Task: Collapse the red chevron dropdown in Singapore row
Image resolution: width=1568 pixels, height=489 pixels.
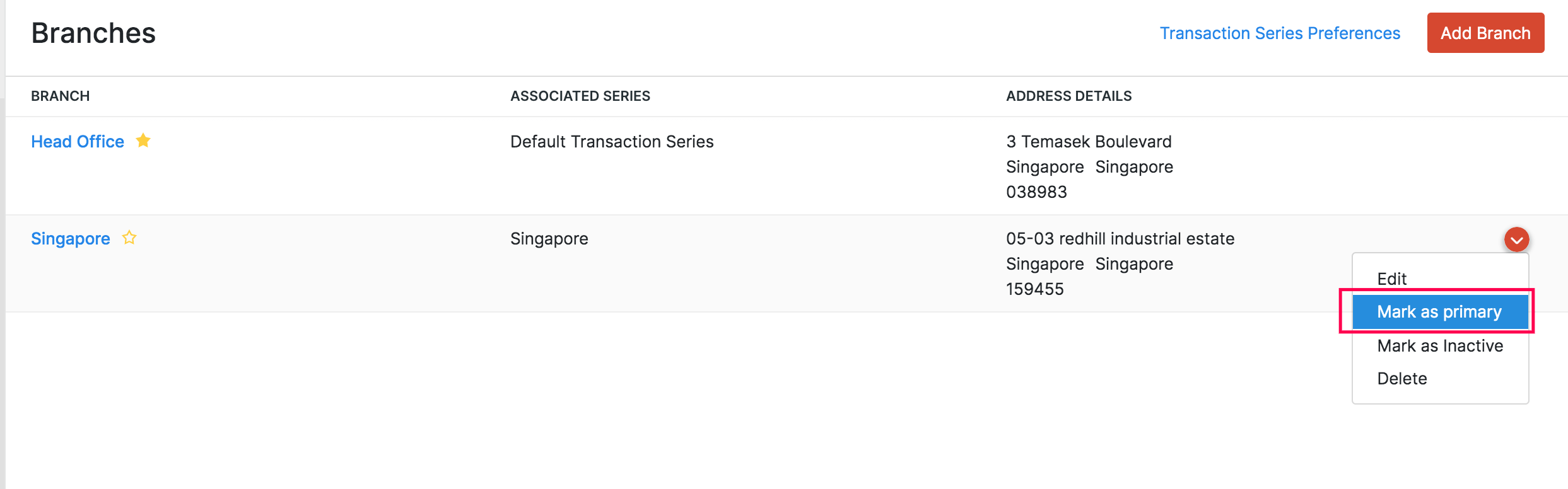Action: click(x=1516, y=239)
